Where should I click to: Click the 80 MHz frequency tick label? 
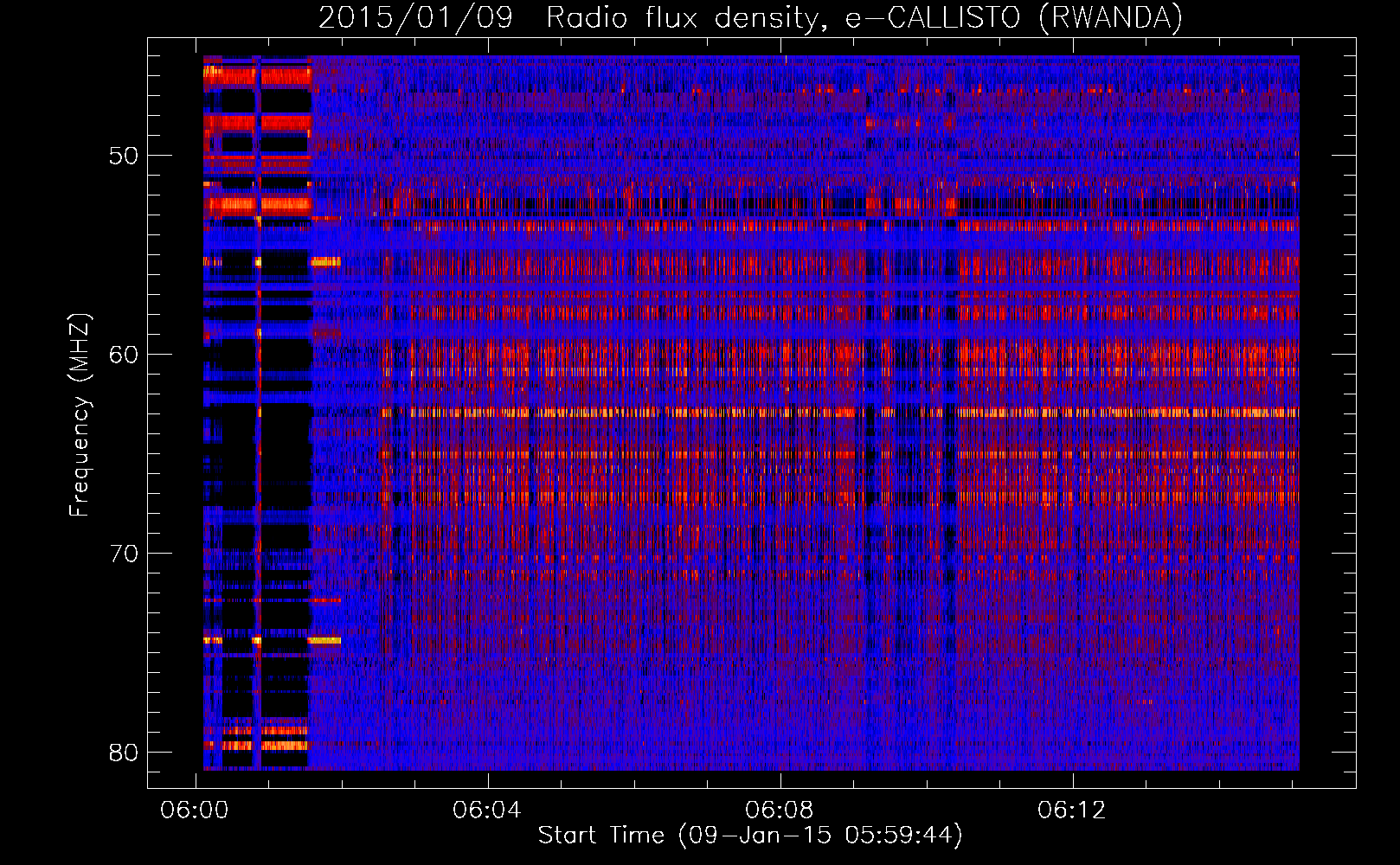coord(124,753)
